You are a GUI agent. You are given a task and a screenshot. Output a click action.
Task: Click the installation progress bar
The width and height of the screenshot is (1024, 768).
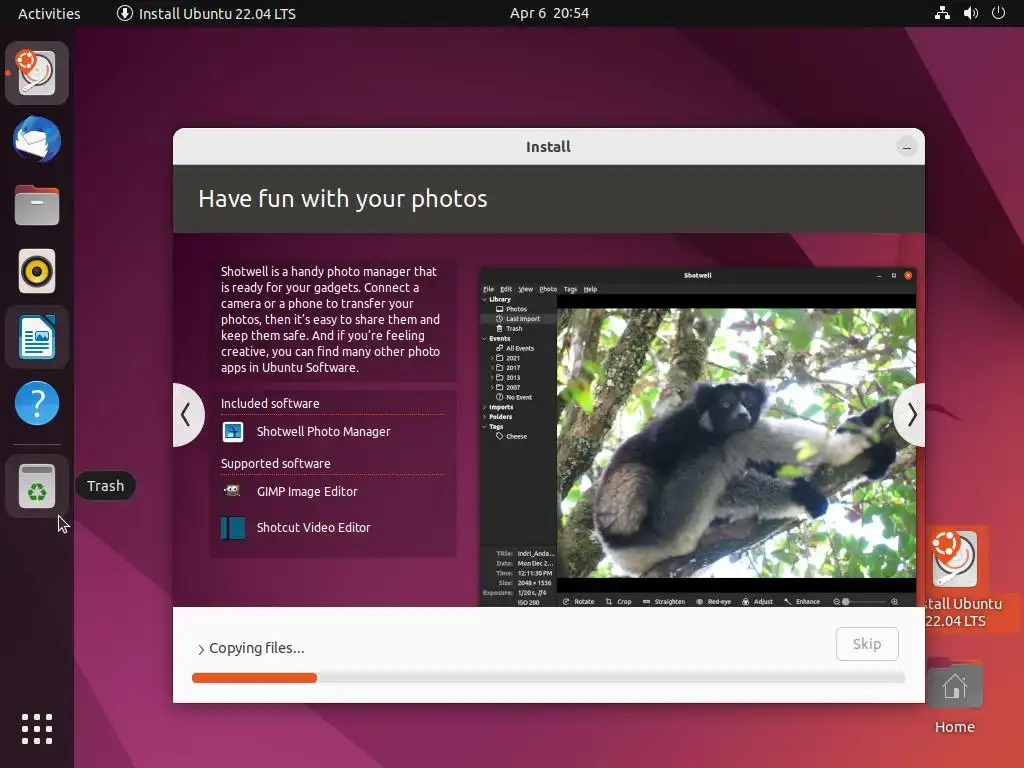pyautogui.click(x=548, y=678)
